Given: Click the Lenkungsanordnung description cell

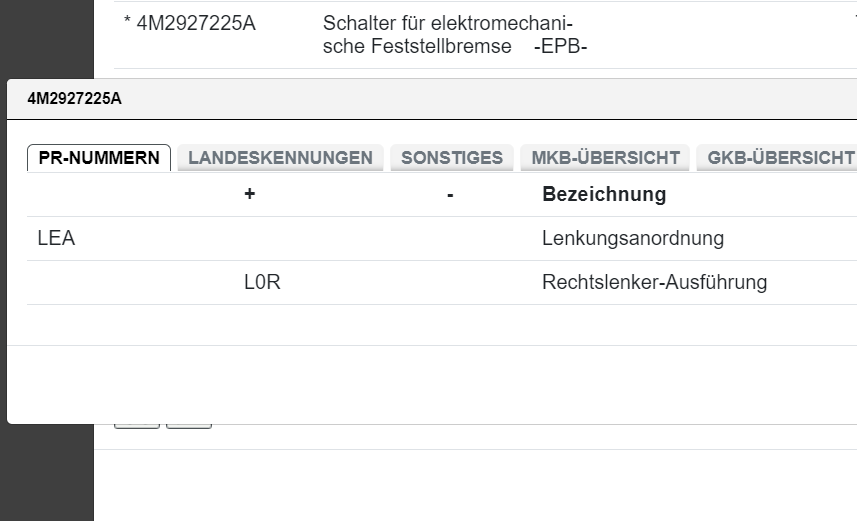Looking at the screenshot, I should click(632, 239).
